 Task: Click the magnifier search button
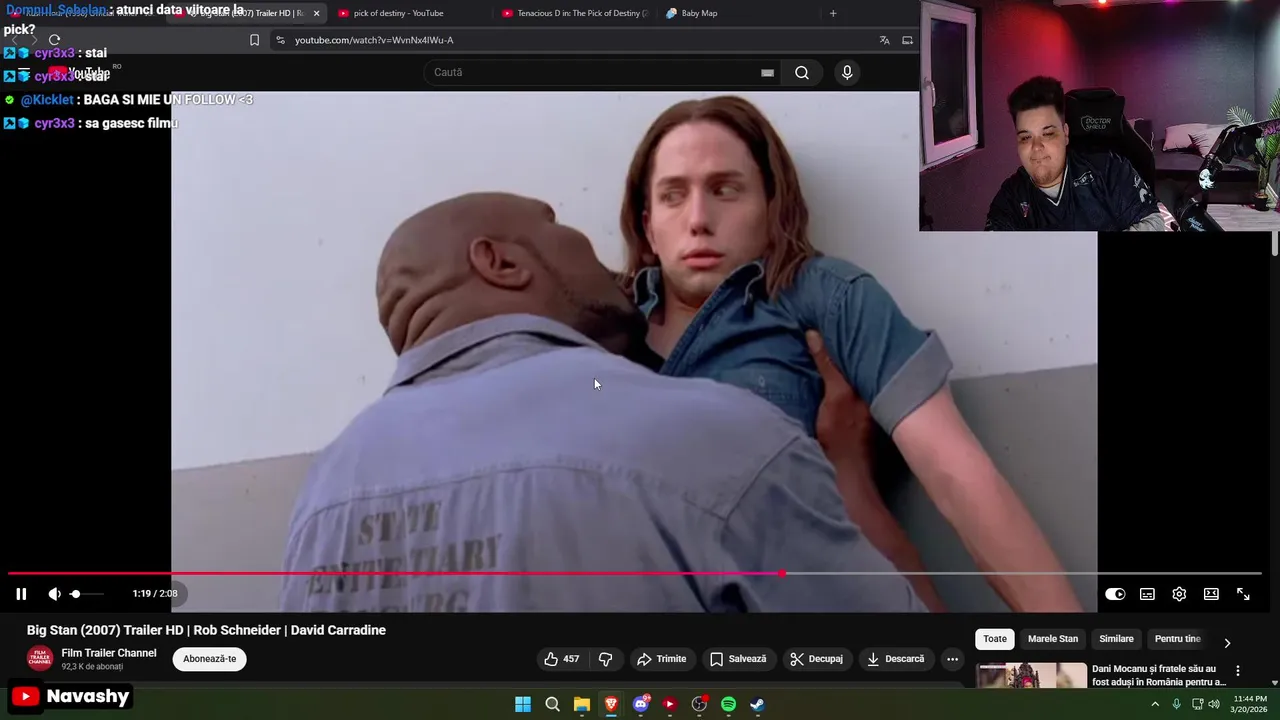pos(802,72)
